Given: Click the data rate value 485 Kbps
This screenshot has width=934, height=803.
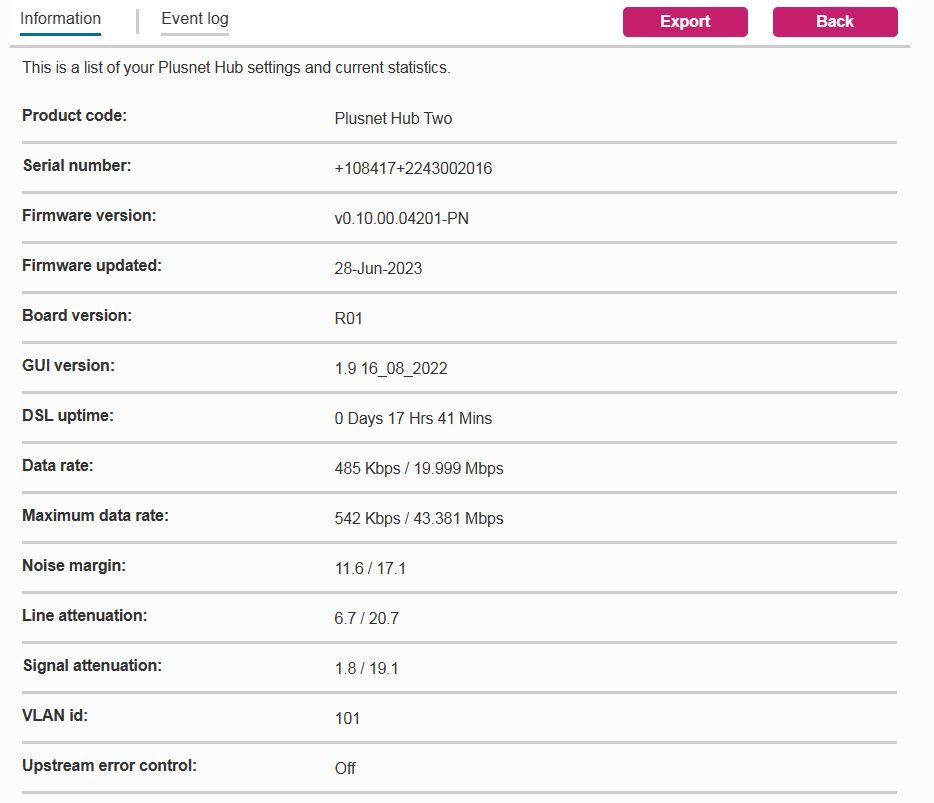Looking at the screenshot, I should tap(367, 468).
